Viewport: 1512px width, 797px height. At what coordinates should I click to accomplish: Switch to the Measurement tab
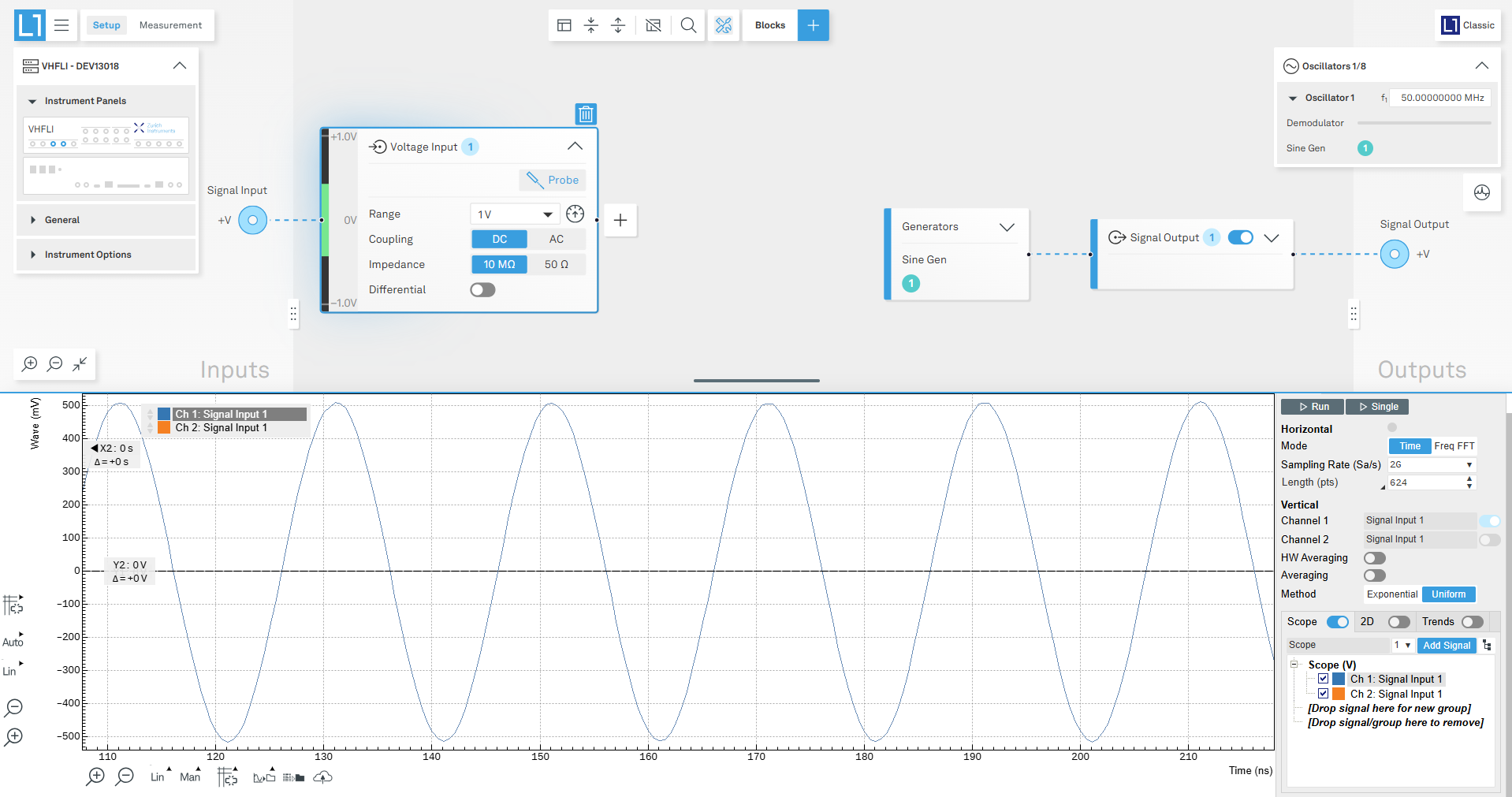(x=170, y=25)
